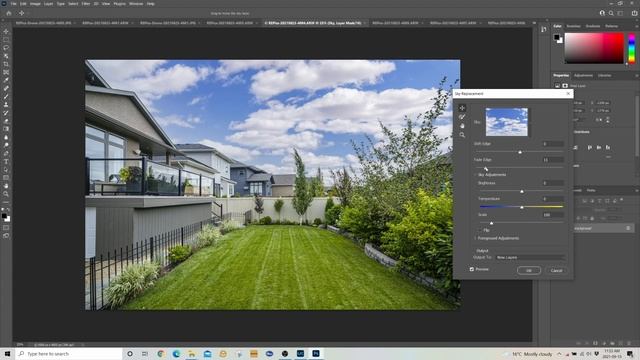Viewport: 640px width, 360px height.
Task: Pick the Hand tool in Sky Replacement dialog
Action: 462,126
